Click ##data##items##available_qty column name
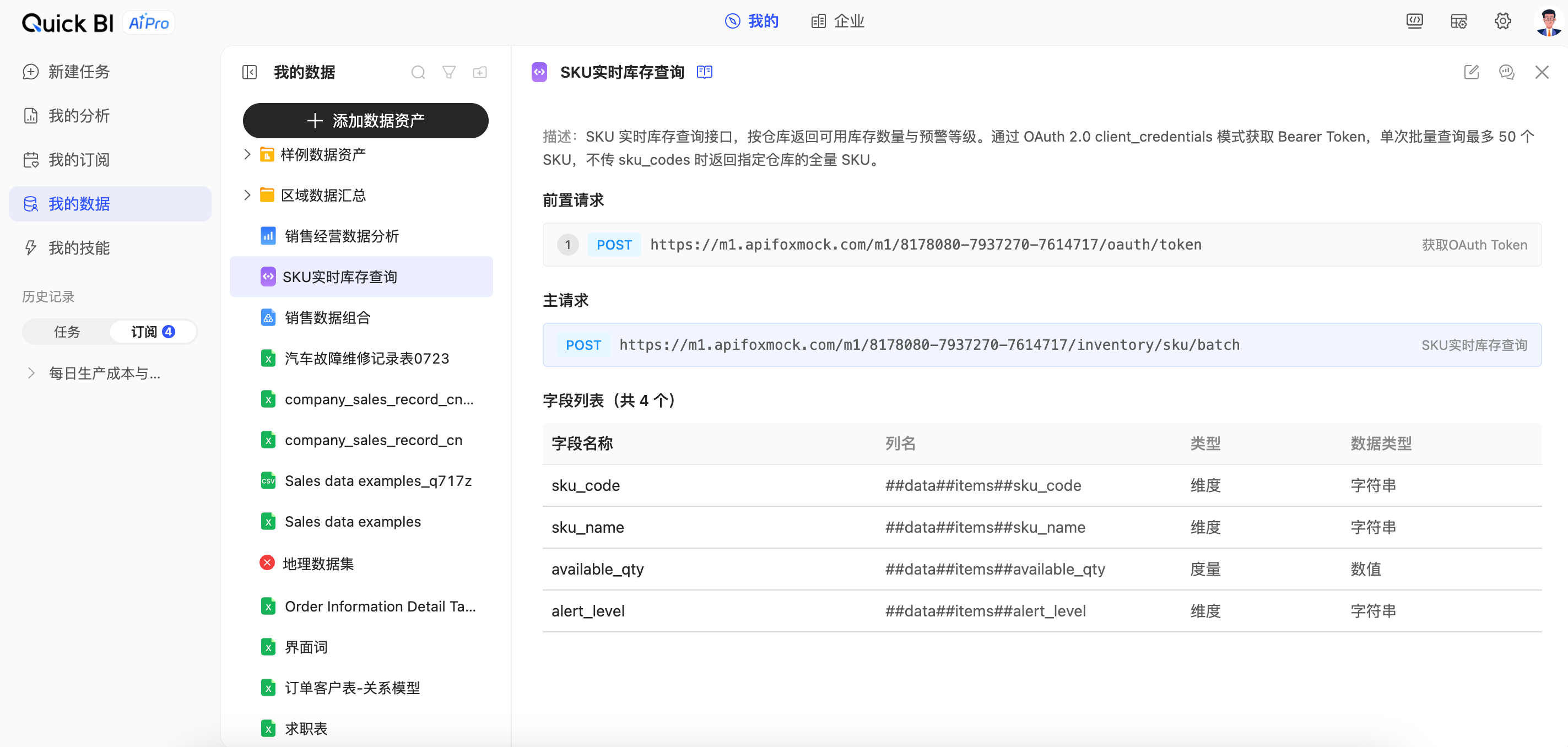Viewport: 1568px width, 747px height. coord(995,569)
